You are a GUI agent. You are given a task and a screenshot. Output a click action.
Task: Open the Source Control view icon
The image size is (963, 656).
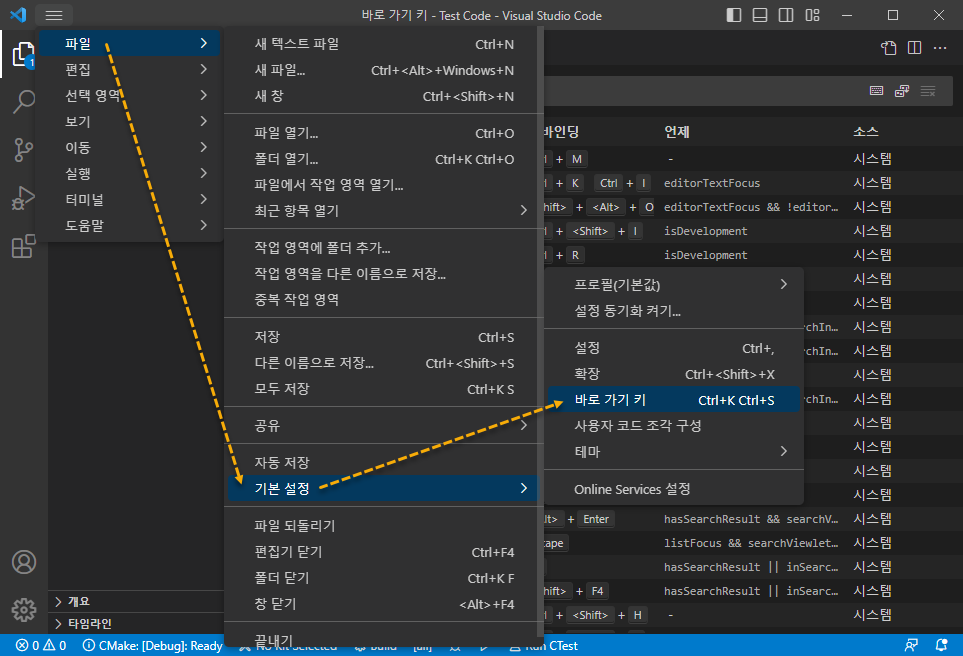tap(23, 149)
